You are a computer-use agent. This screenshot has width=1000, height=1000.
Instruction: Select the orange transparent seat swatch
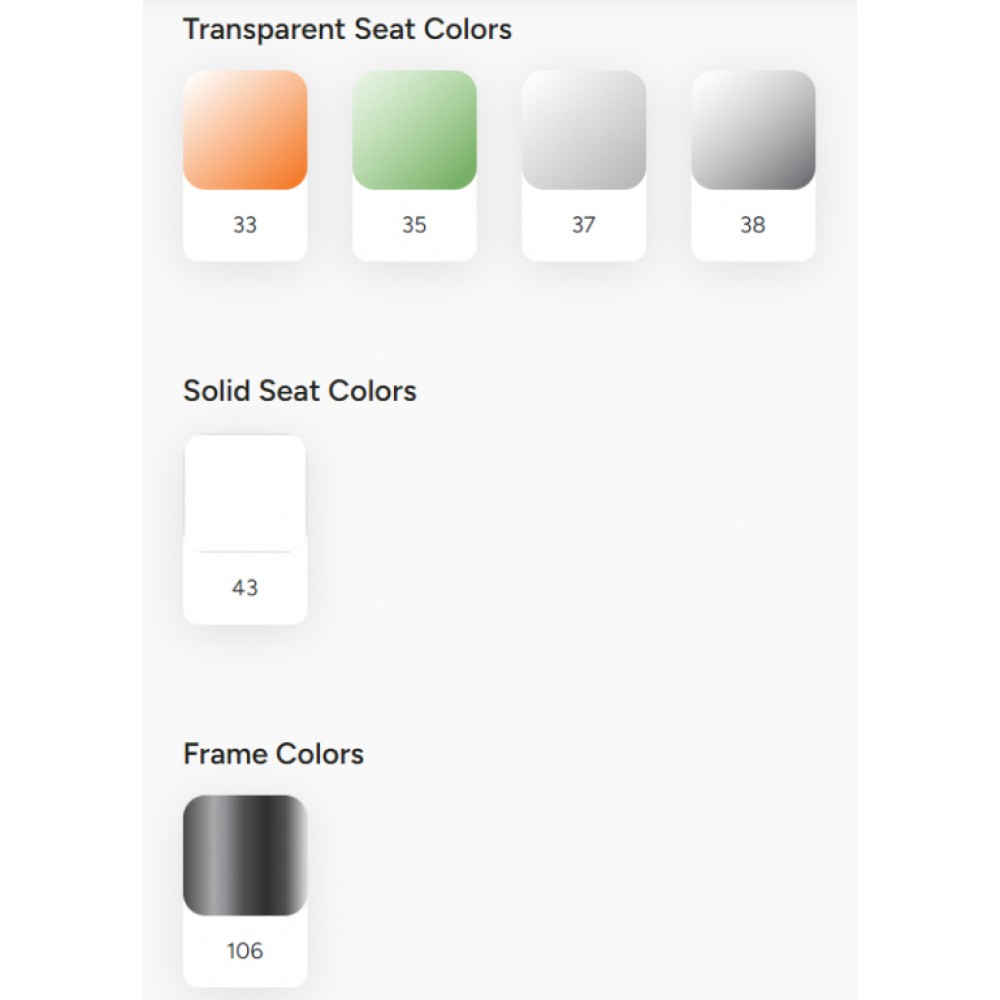[245, 130]
